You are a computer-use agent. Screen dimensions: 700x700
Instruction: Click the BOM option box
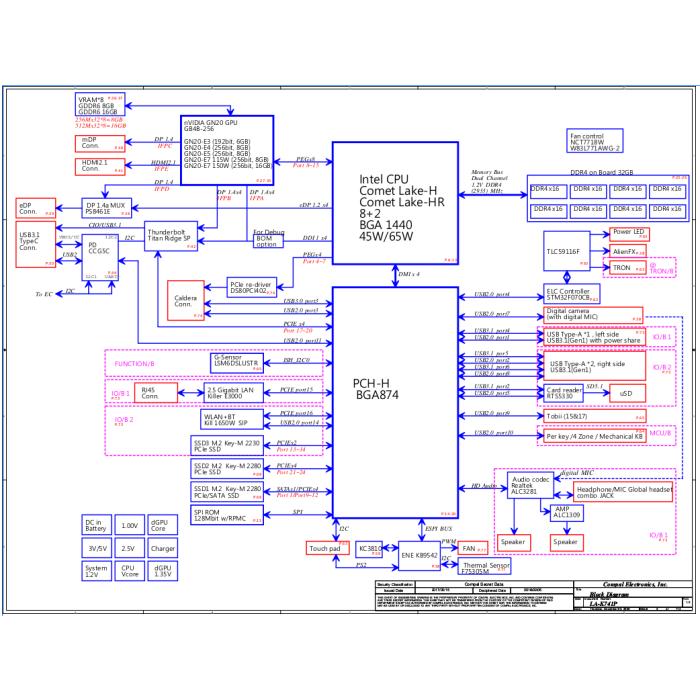point(268,242)
